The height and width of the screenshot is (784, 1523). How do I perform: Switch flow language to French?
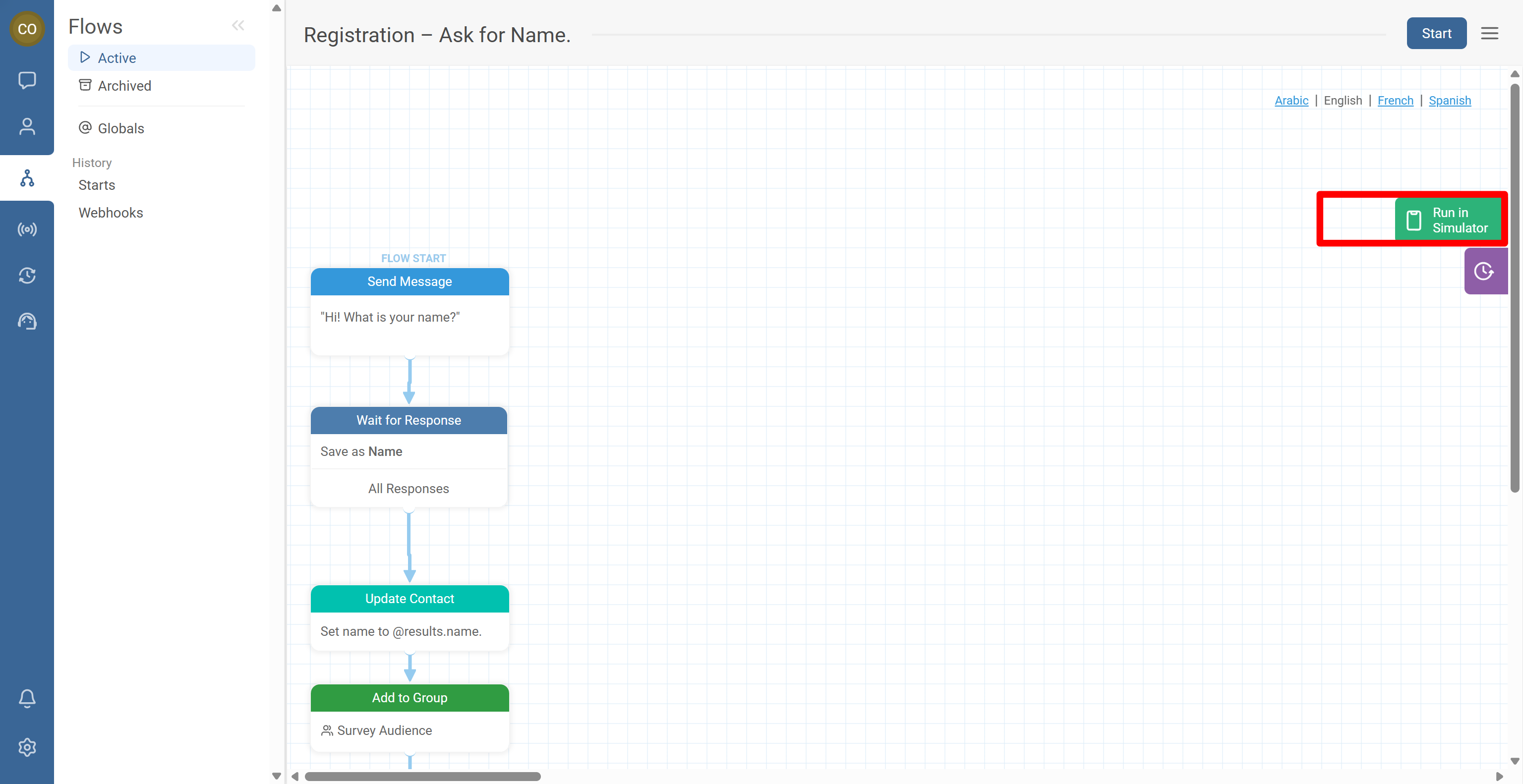[x=1395, y=101]
